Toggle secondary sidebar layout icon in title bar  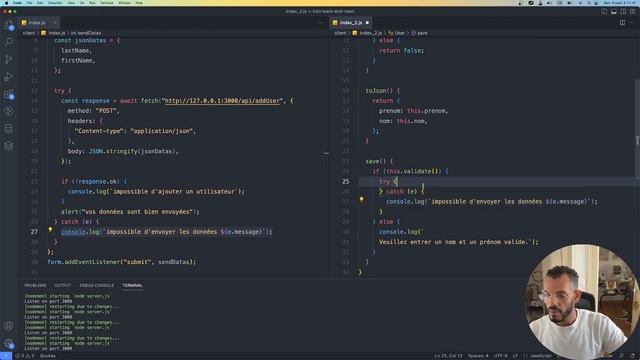click(x=623, y=11)
